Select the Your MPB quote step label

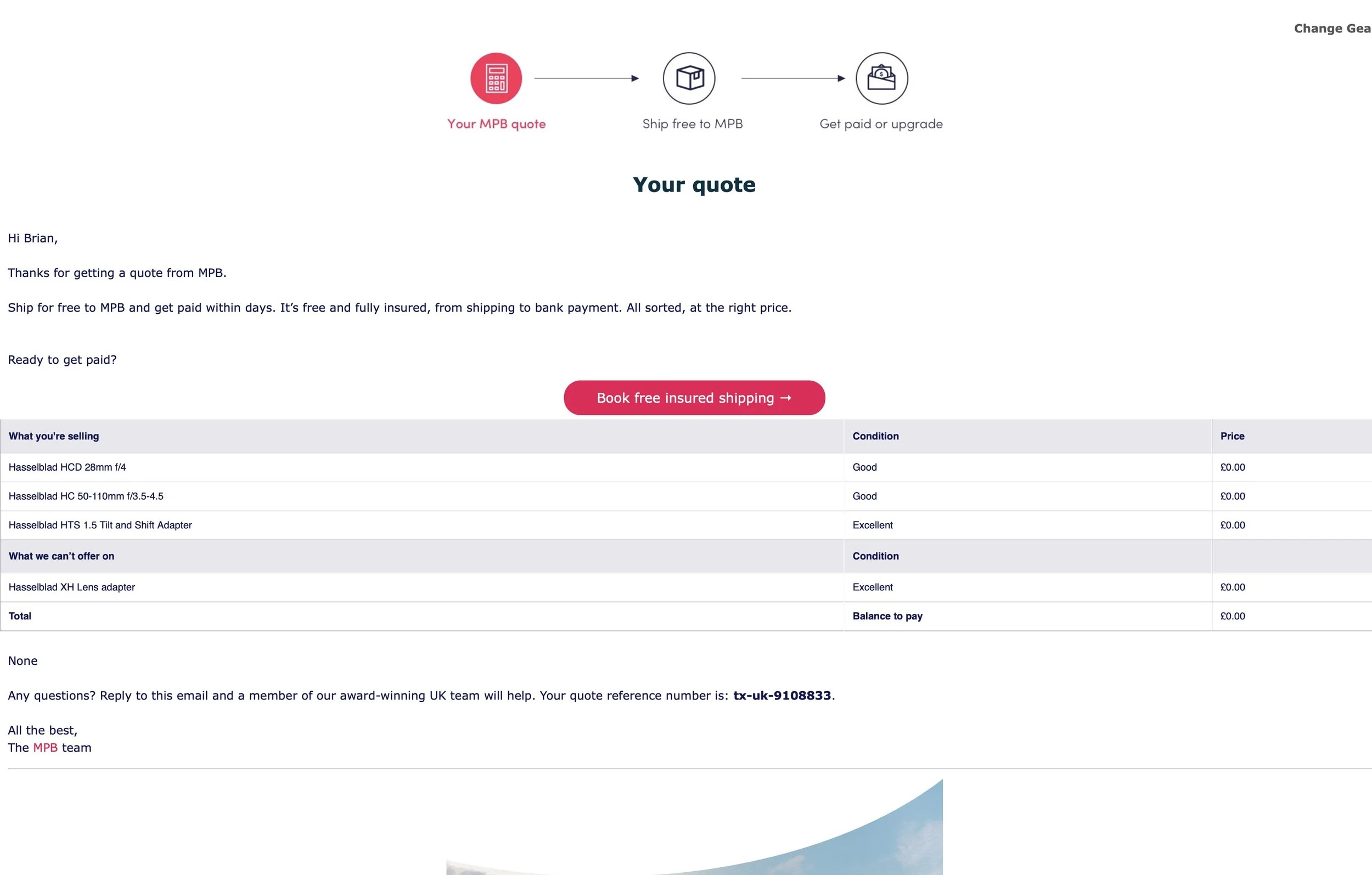496,123
